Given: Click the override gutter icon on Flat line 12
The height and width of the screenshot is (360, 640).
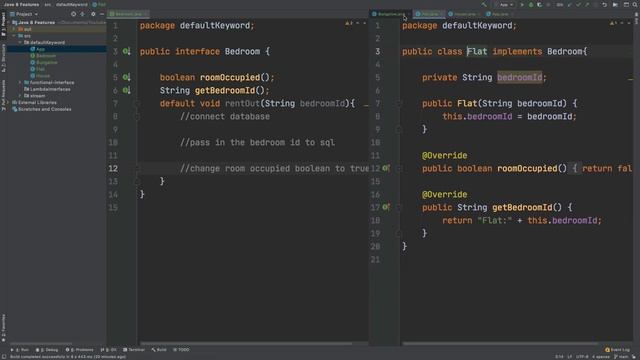Looking at the screenshot, I should (386, 168).
